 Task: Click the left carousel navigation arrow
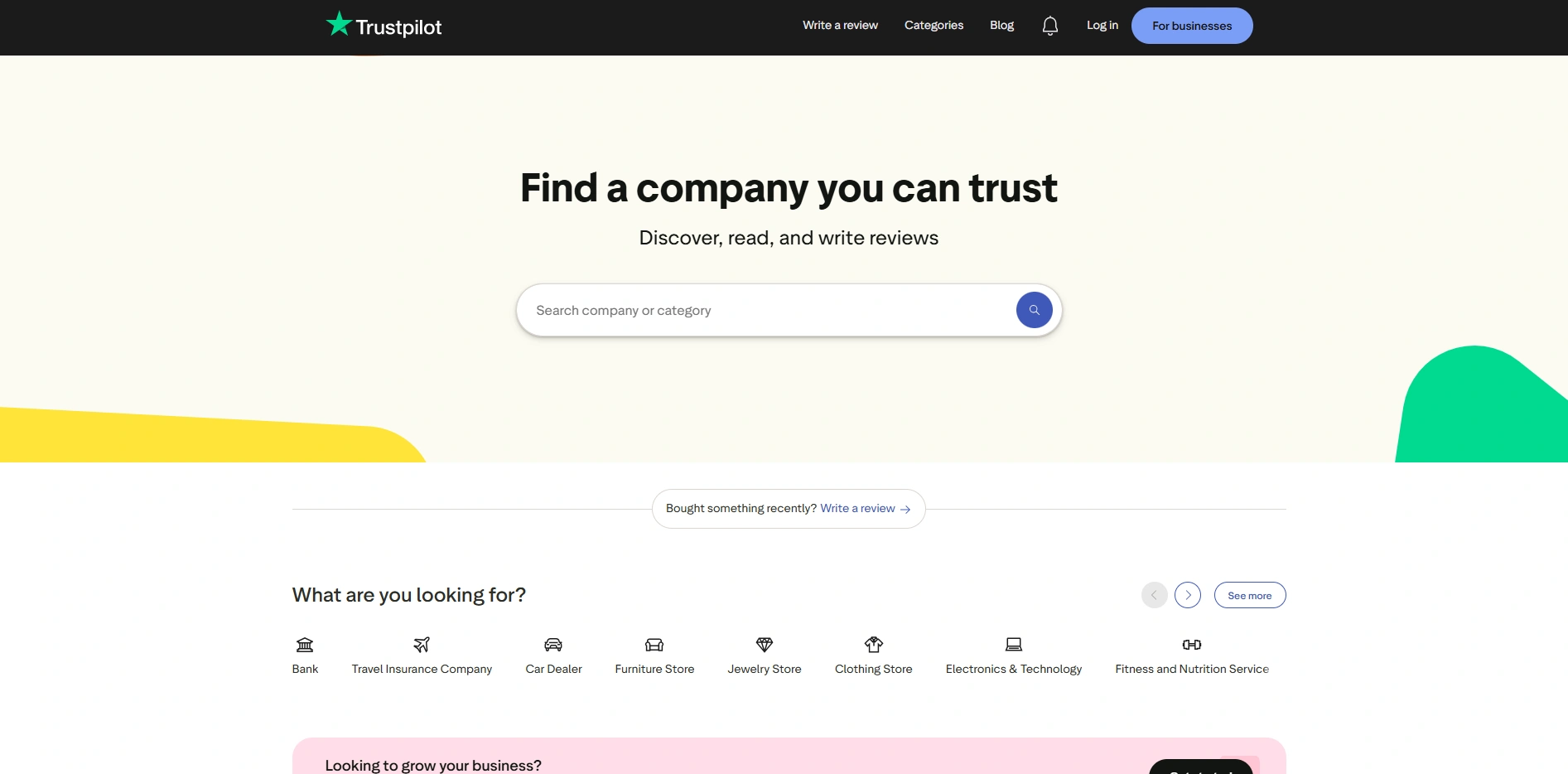[1154, 594]
